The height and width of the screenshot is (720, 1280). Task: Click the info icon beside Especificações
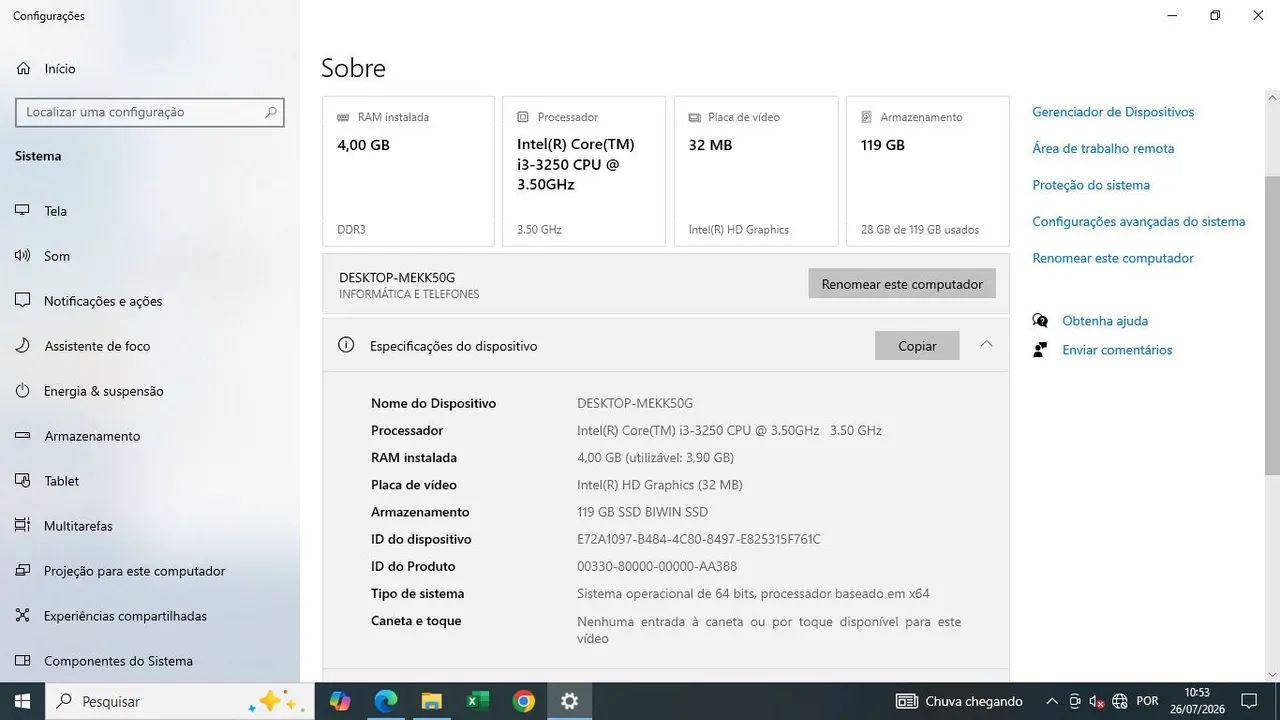point(346,345)
